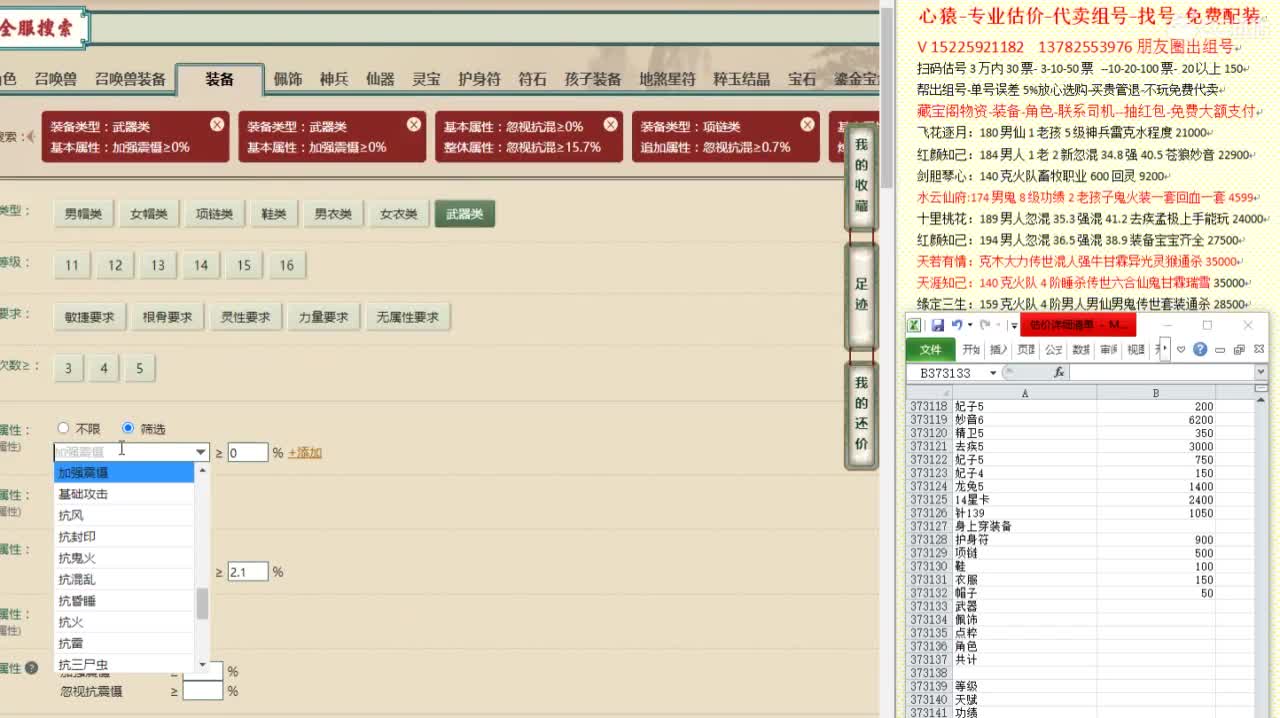Switch to the 数据 ribbon tab in Excel
The image size is (1280, 718).
click(x=1080, y=349)
